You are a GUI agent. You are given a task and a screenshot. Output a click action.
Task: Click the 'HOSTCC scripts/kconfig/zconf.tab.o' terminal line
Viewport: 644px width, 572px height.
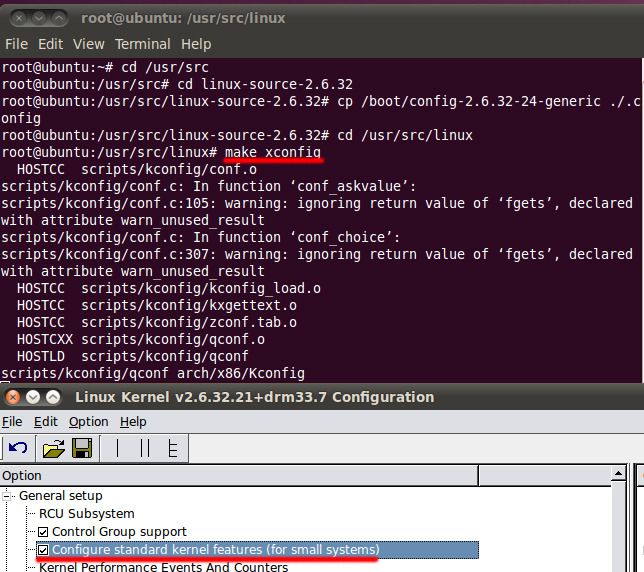[x=156, y=322]
